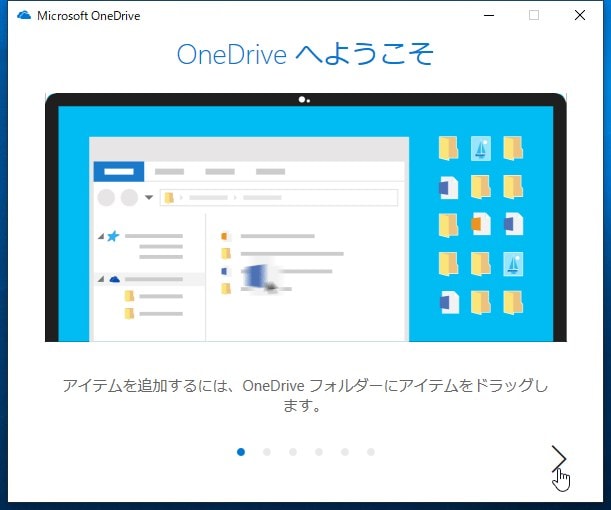This screenshot has height=510, width=611.
Task: Click the disabled maximize button
Action: pos(534,15)
